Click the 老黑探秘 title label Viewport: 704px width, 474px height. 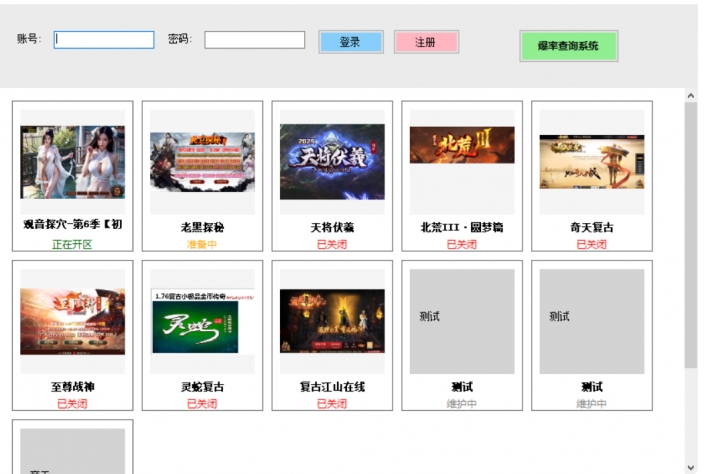click(202, 228)
